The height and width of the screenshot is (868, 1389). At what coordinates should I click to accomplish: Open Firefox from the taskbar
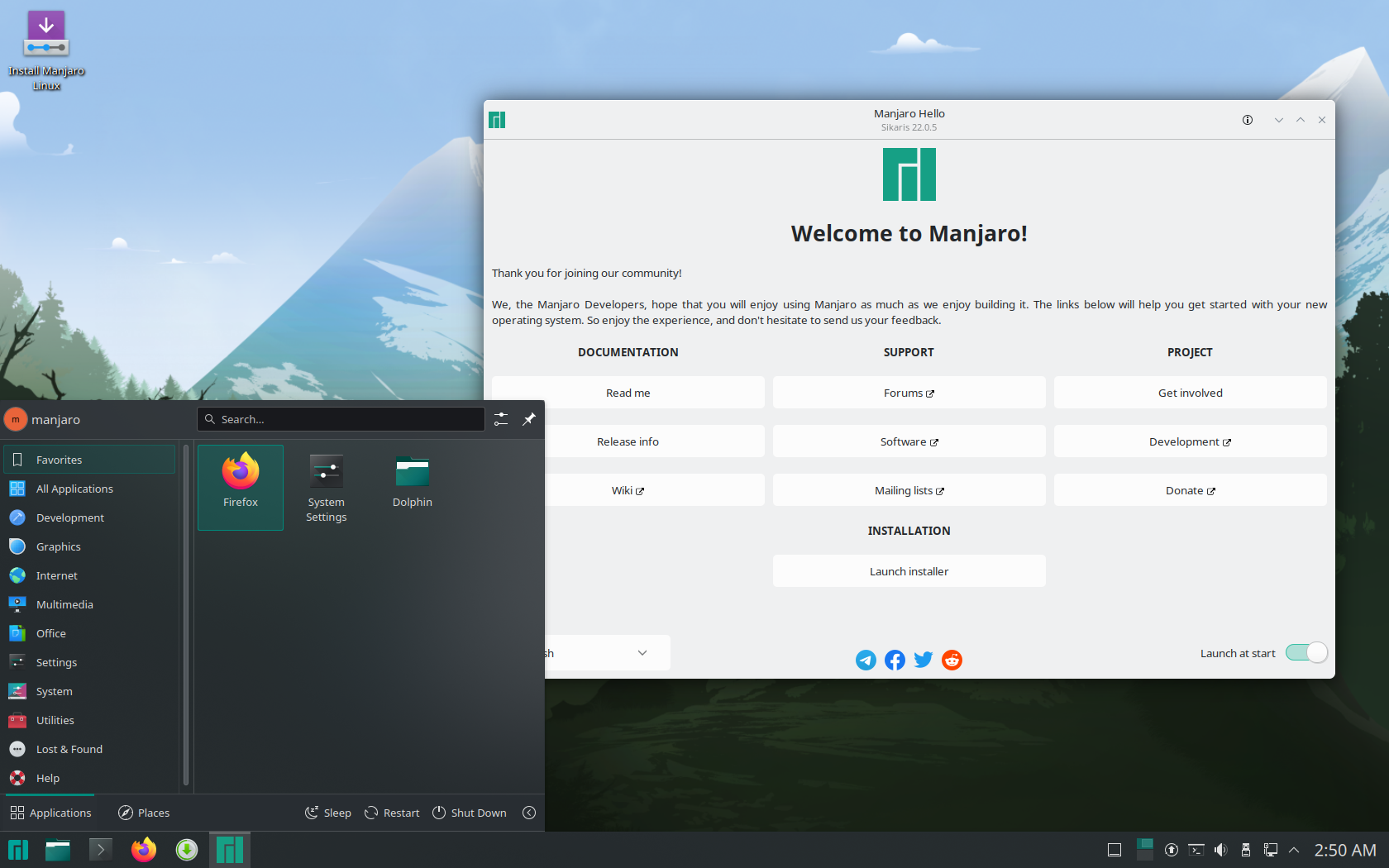pos(144,850)
